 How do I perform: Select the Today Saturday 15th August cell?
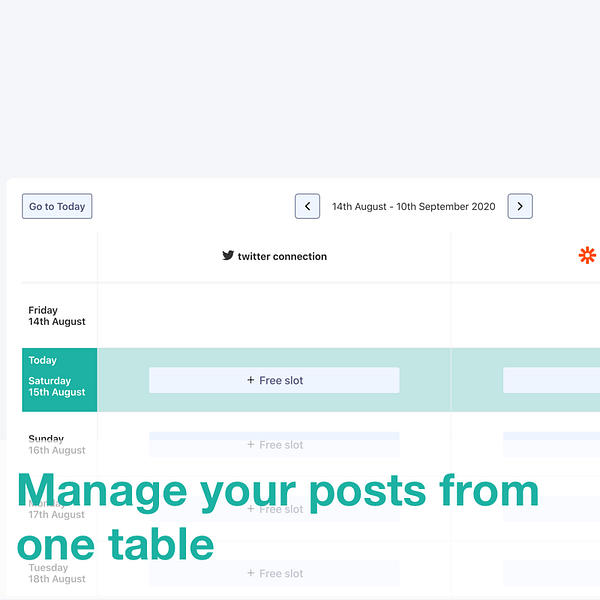click(x=59, y=380)
